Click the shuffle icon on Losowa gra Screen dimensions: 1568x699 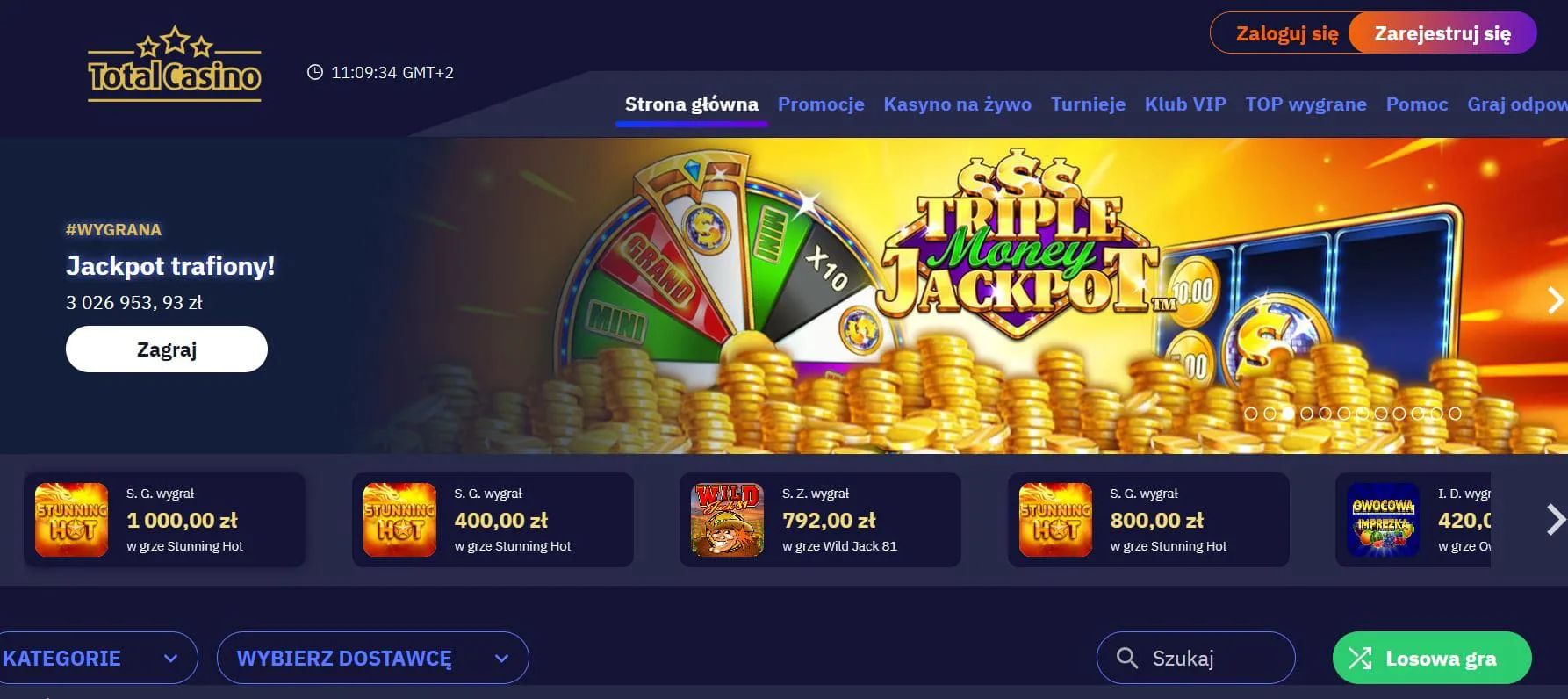pos(1360,658)
